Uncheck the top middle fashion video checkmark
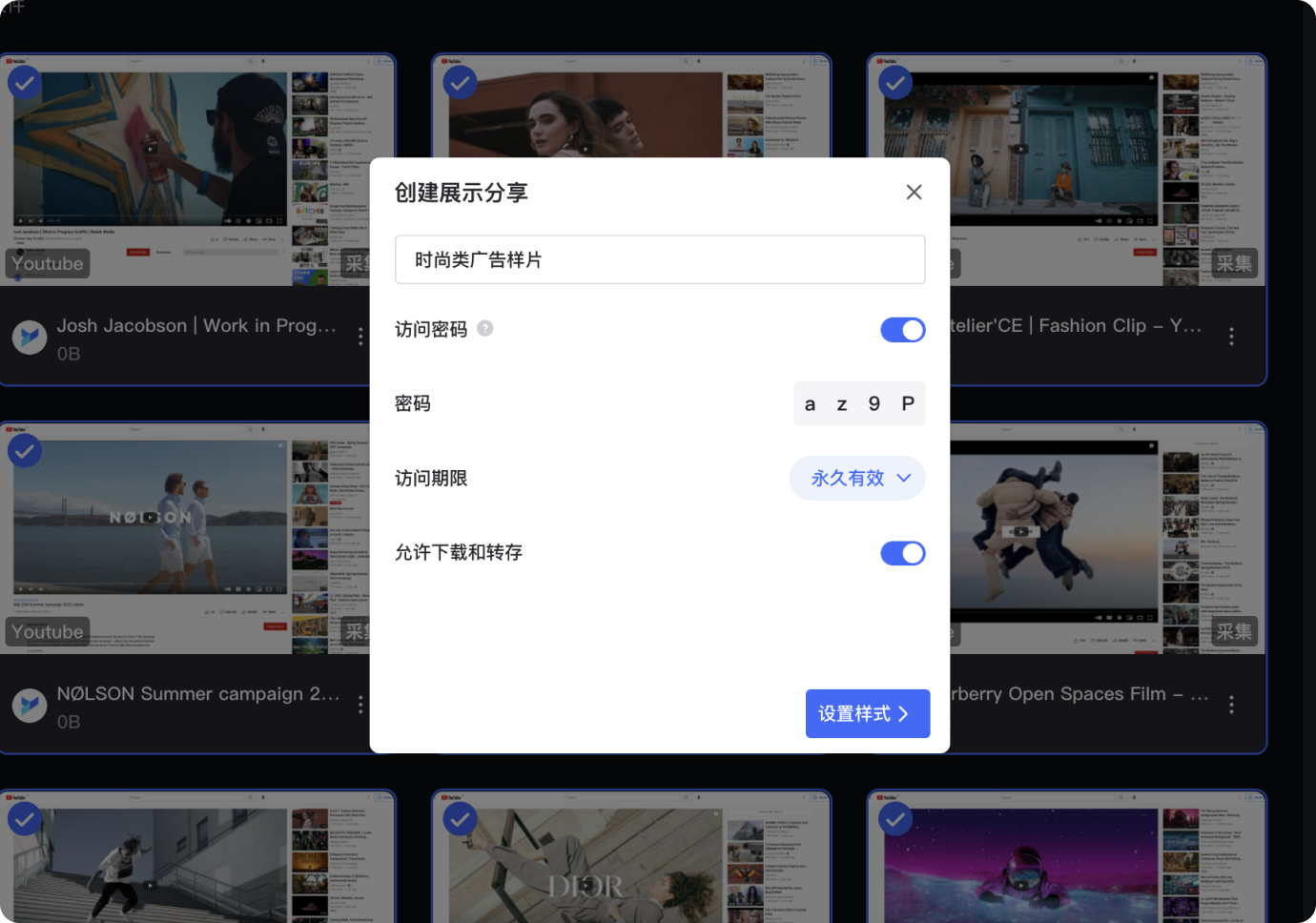This screenshot has width=1316, height=923. pos(461,83)
